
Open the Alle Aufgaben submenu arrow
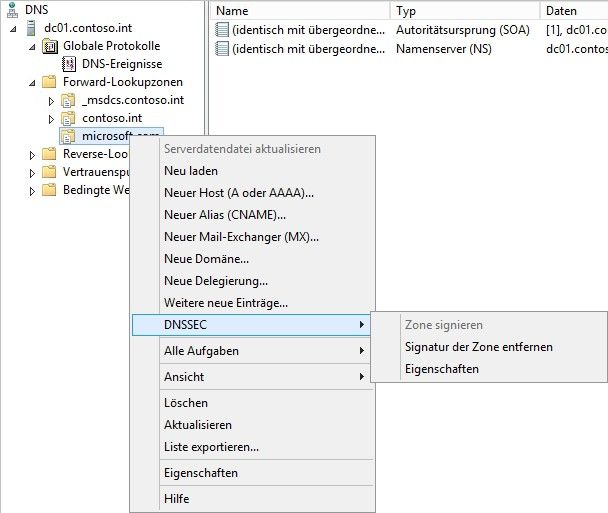361,351
